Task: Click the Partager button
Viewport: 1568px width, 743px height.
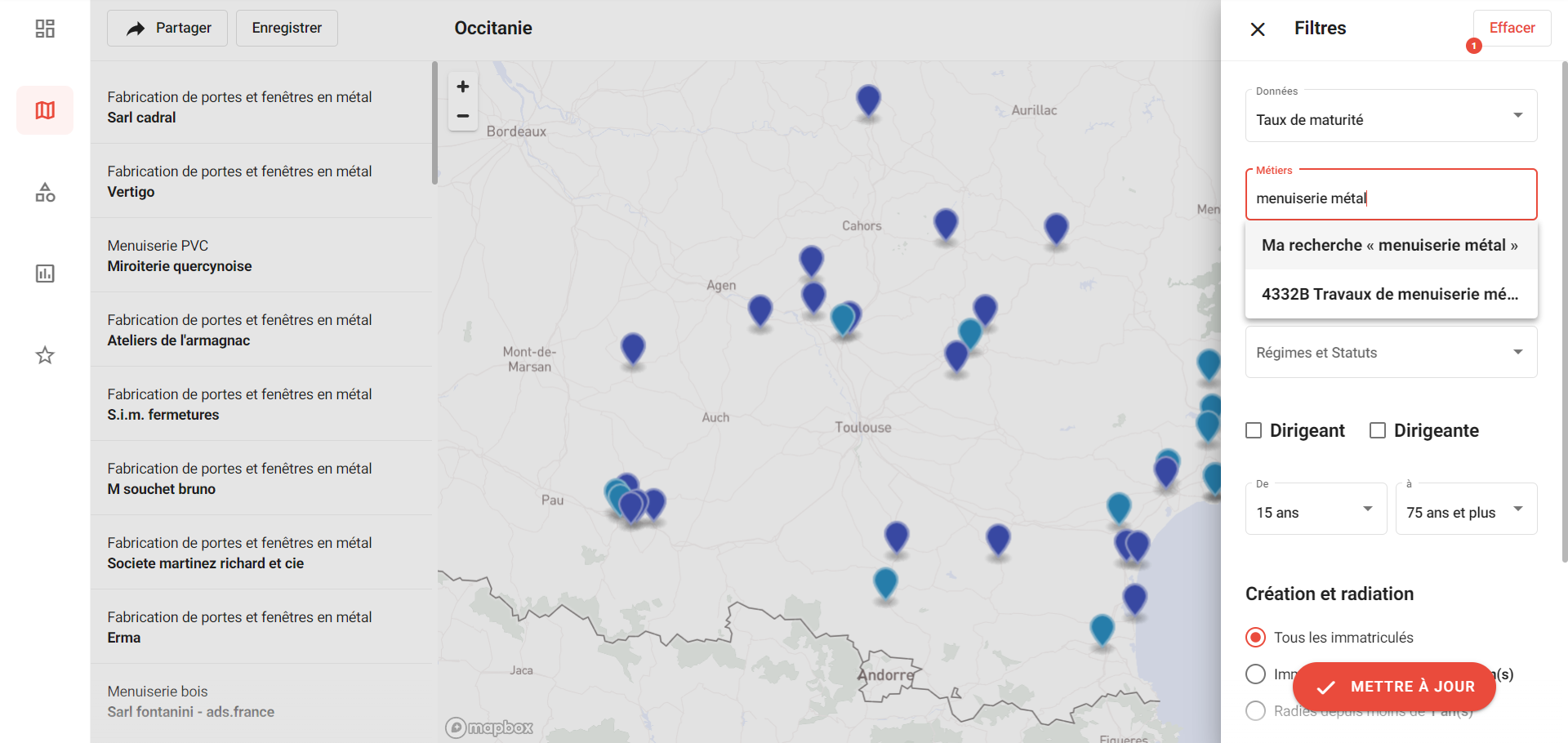Action: click(167, 28)
